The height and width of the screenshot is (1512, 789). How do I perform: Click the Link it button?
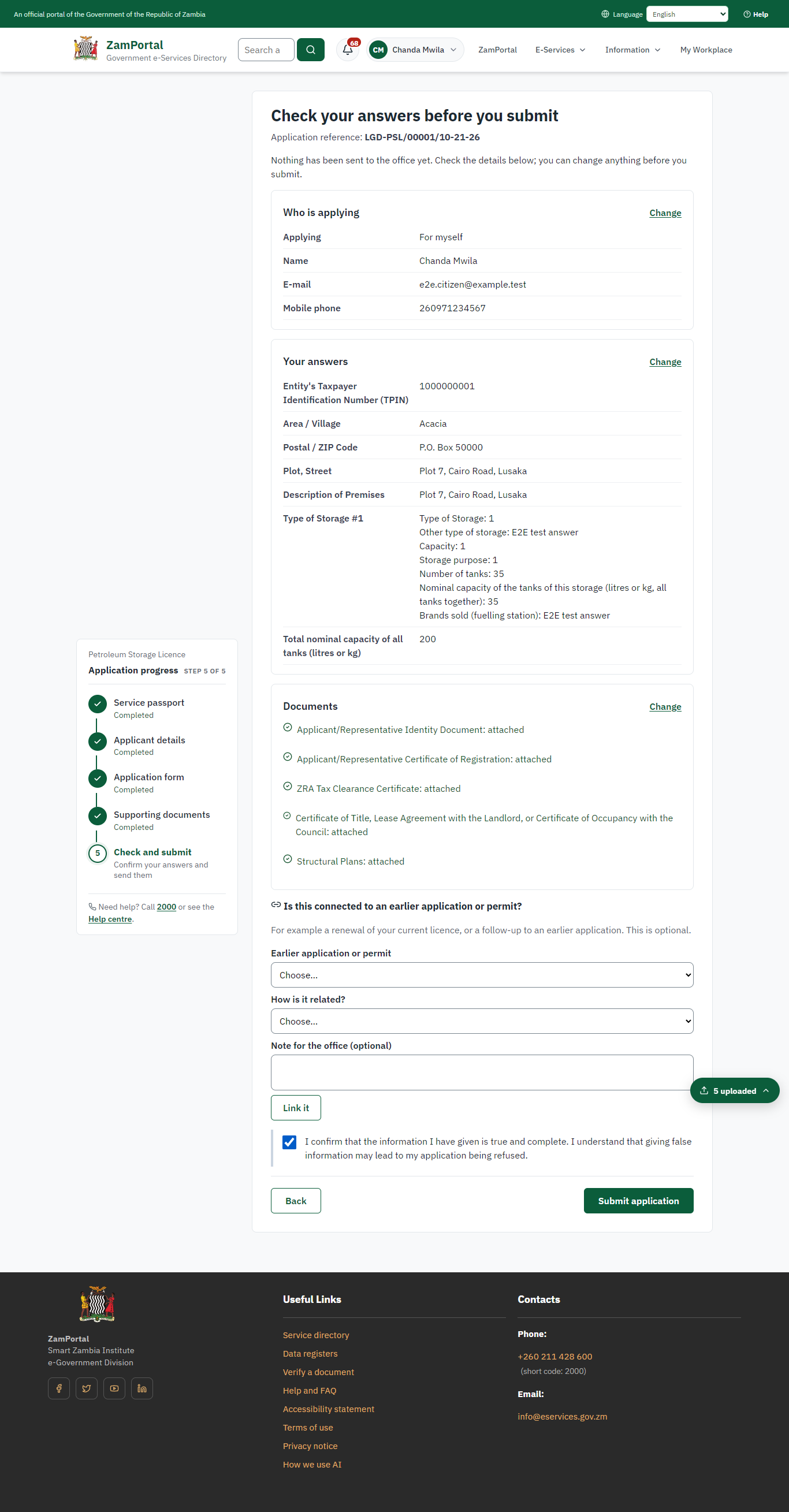tap(296, 1108)
